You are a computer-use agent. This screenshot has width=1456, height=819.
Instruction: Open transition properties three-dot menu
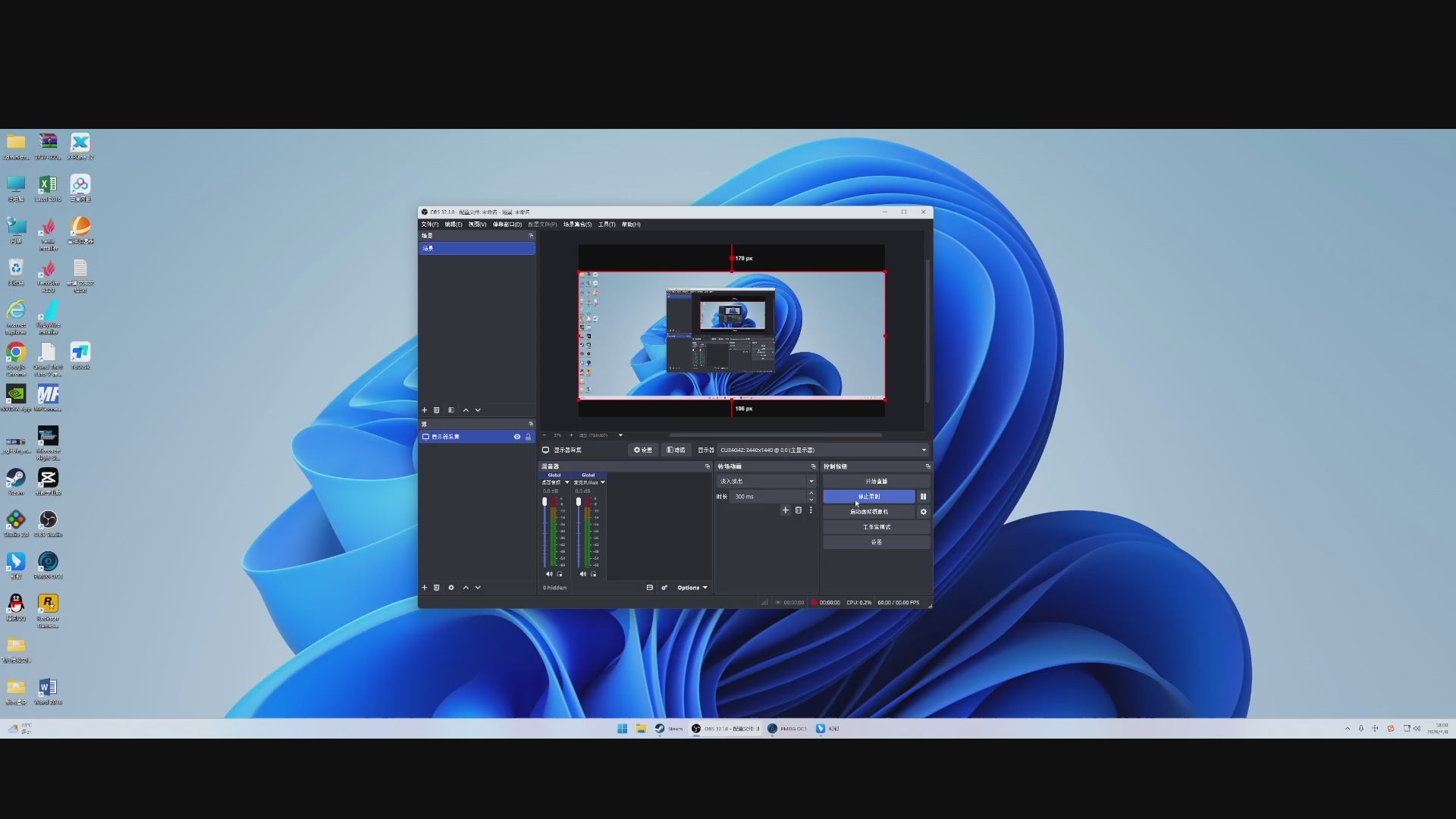811,510
